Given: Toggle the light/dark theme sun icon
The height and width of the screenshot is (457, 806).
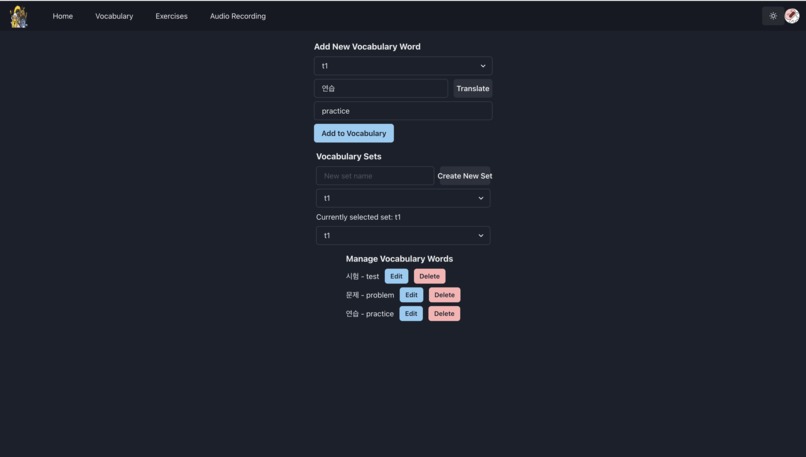Looking at the screenshot, I should point(773,16).
